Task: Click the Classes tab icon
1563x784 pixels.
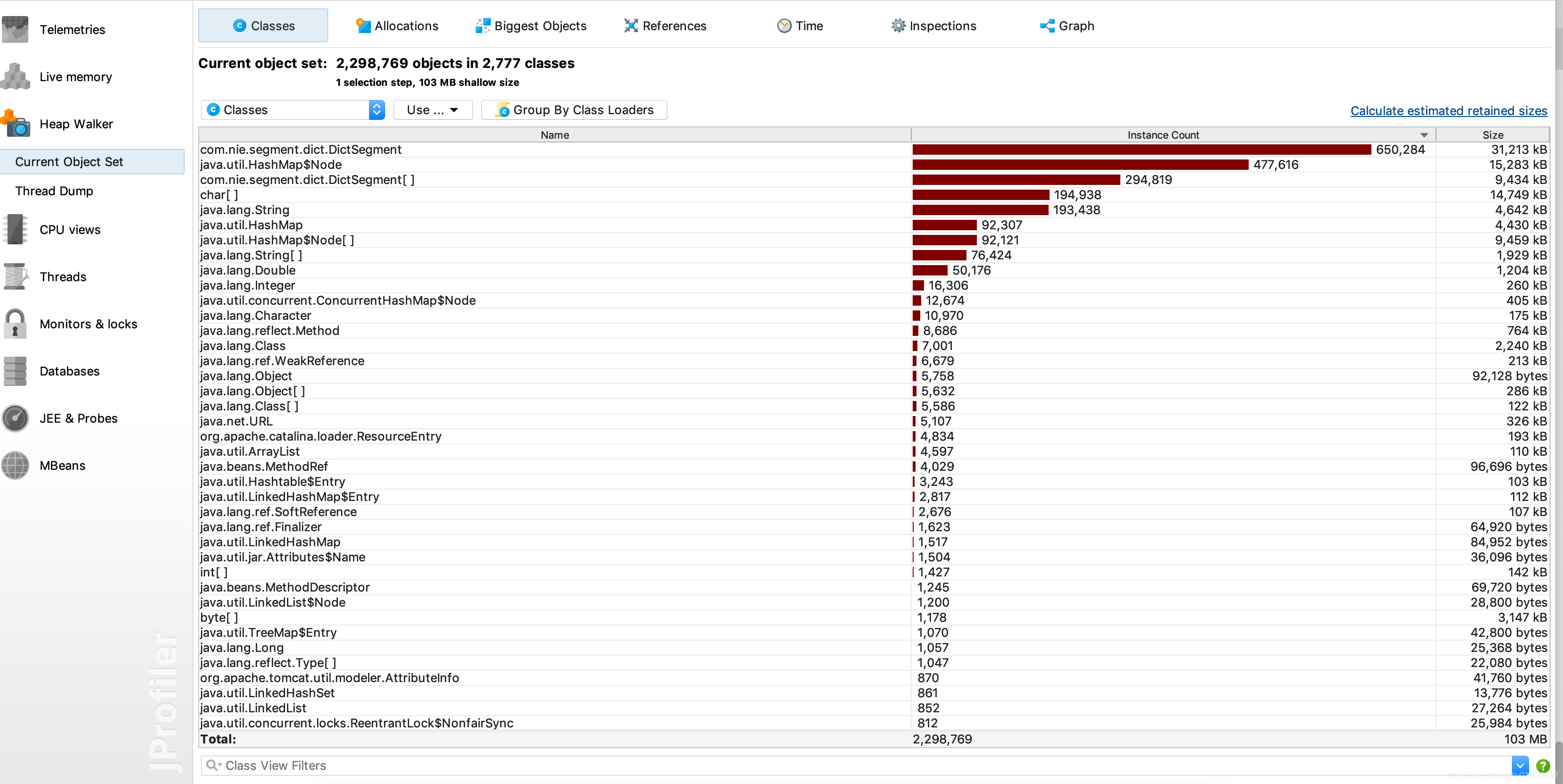Action: 240,25
